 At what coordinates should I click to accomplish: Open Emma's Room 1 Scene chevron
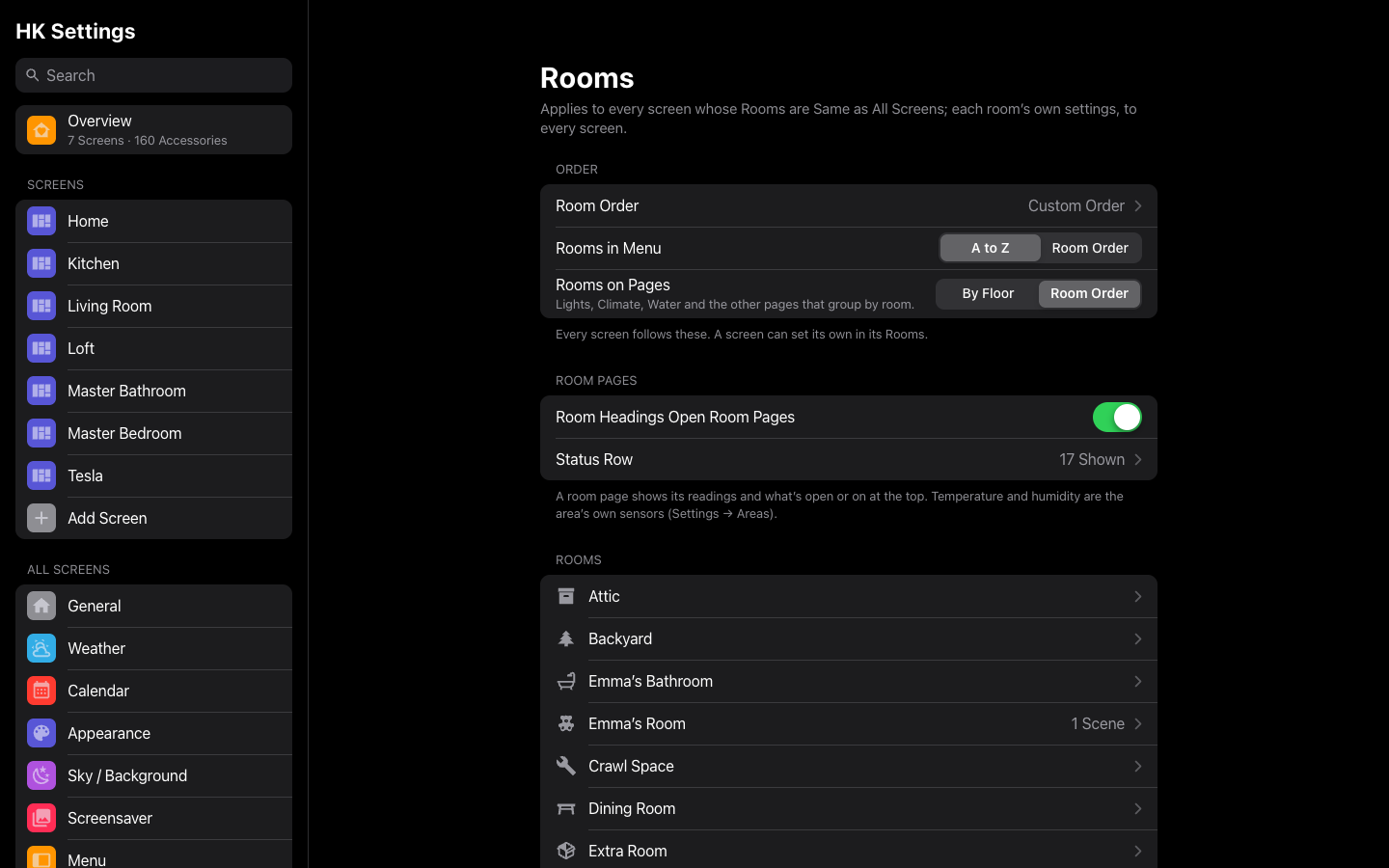(1138, 723)
